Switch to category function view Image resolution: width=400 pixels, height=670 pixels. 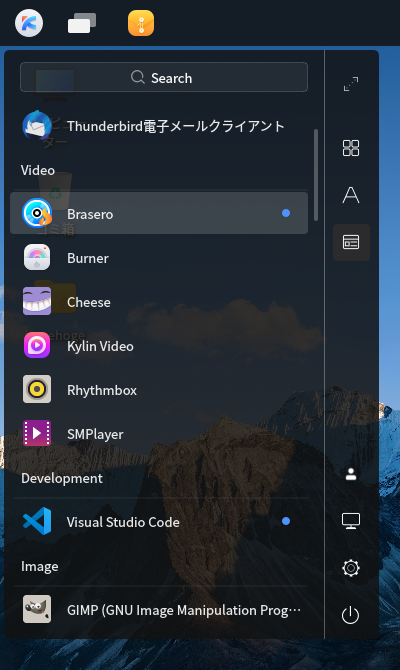[351, 242]
